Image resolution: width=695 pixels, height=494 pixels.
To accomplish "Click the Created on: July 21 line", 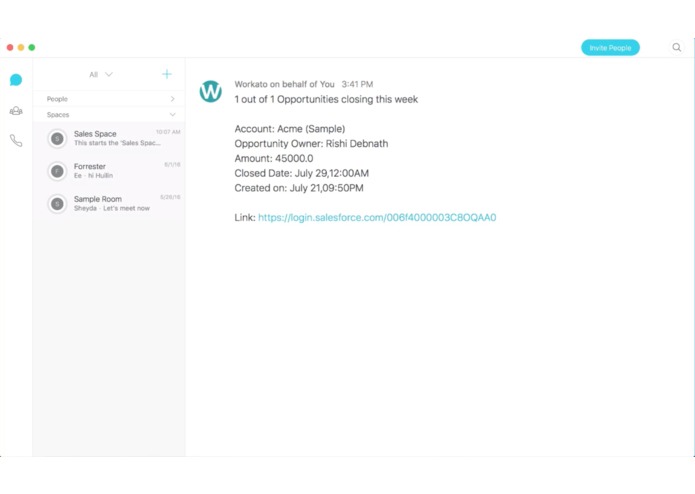I will point(299,188).
